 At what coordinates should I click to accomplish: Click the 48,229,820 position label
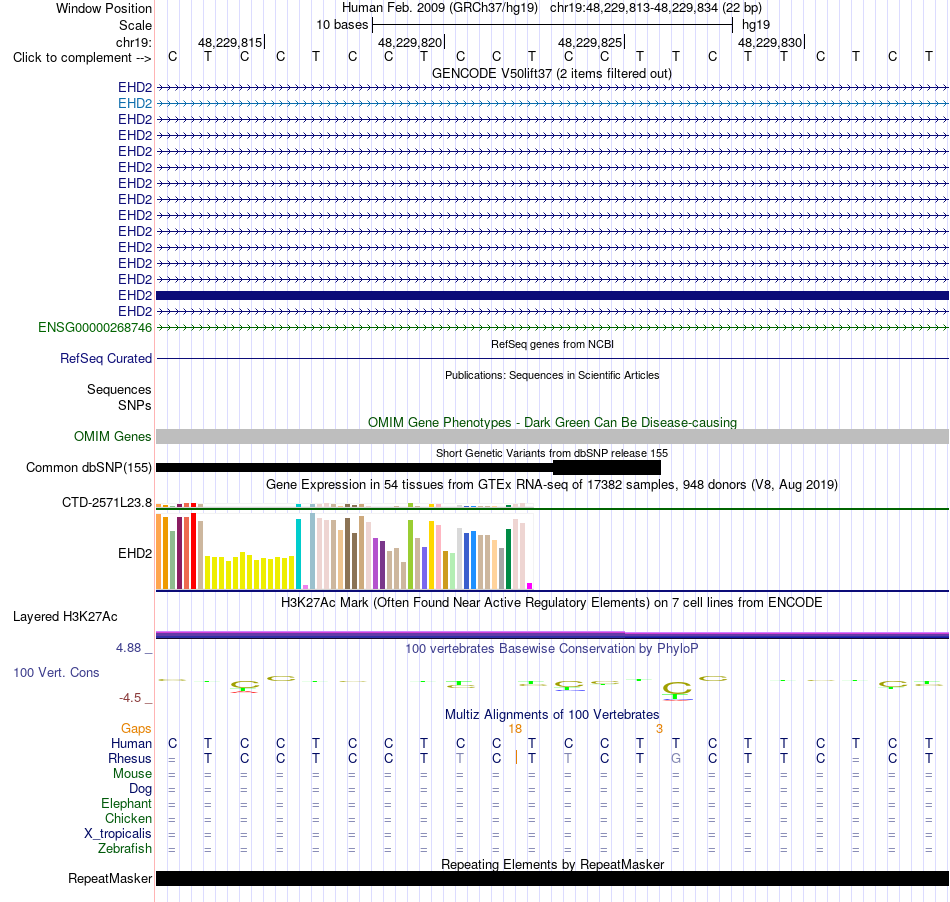click(x=410, y=42)
